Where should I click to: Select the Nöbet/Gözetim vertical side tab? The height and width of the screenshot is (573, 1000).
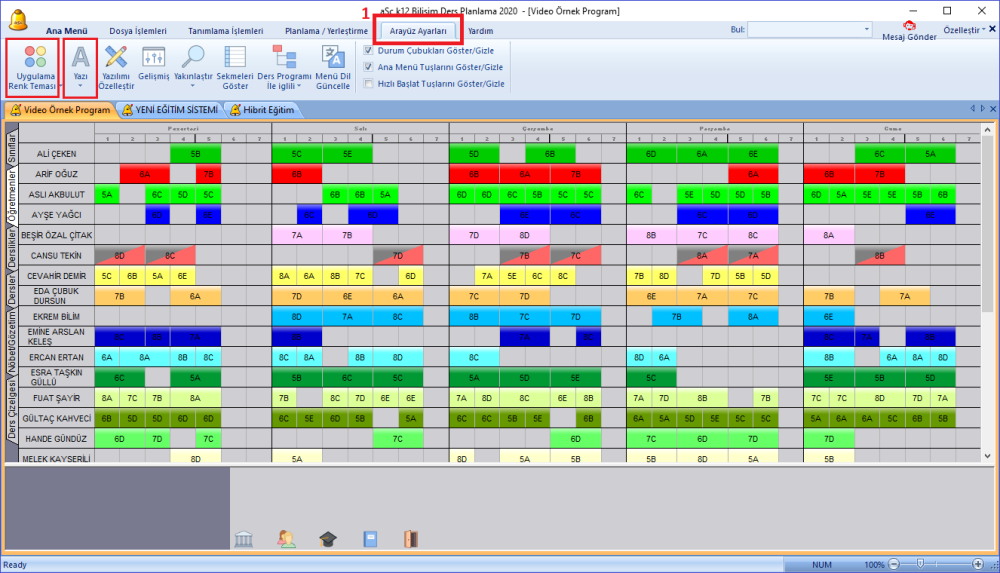coord(11,343)
